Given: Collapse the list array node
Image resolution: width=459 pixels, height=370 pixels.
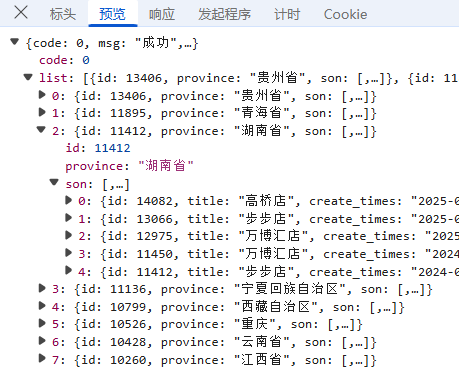Looking at the screenshot, I should click(28, 77).
